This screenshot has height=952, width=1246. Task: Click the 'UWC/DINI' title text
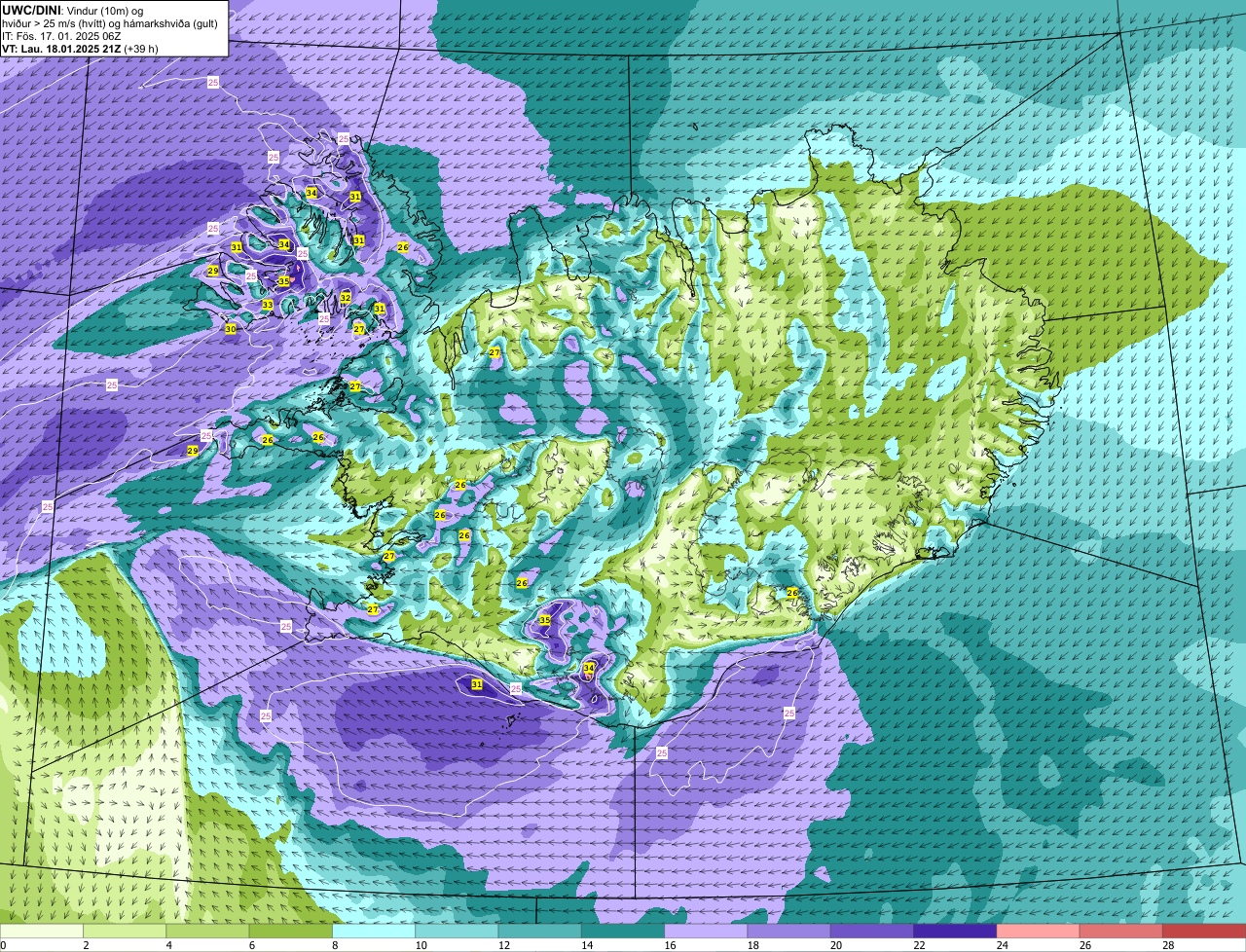click(x=31, y=10)
